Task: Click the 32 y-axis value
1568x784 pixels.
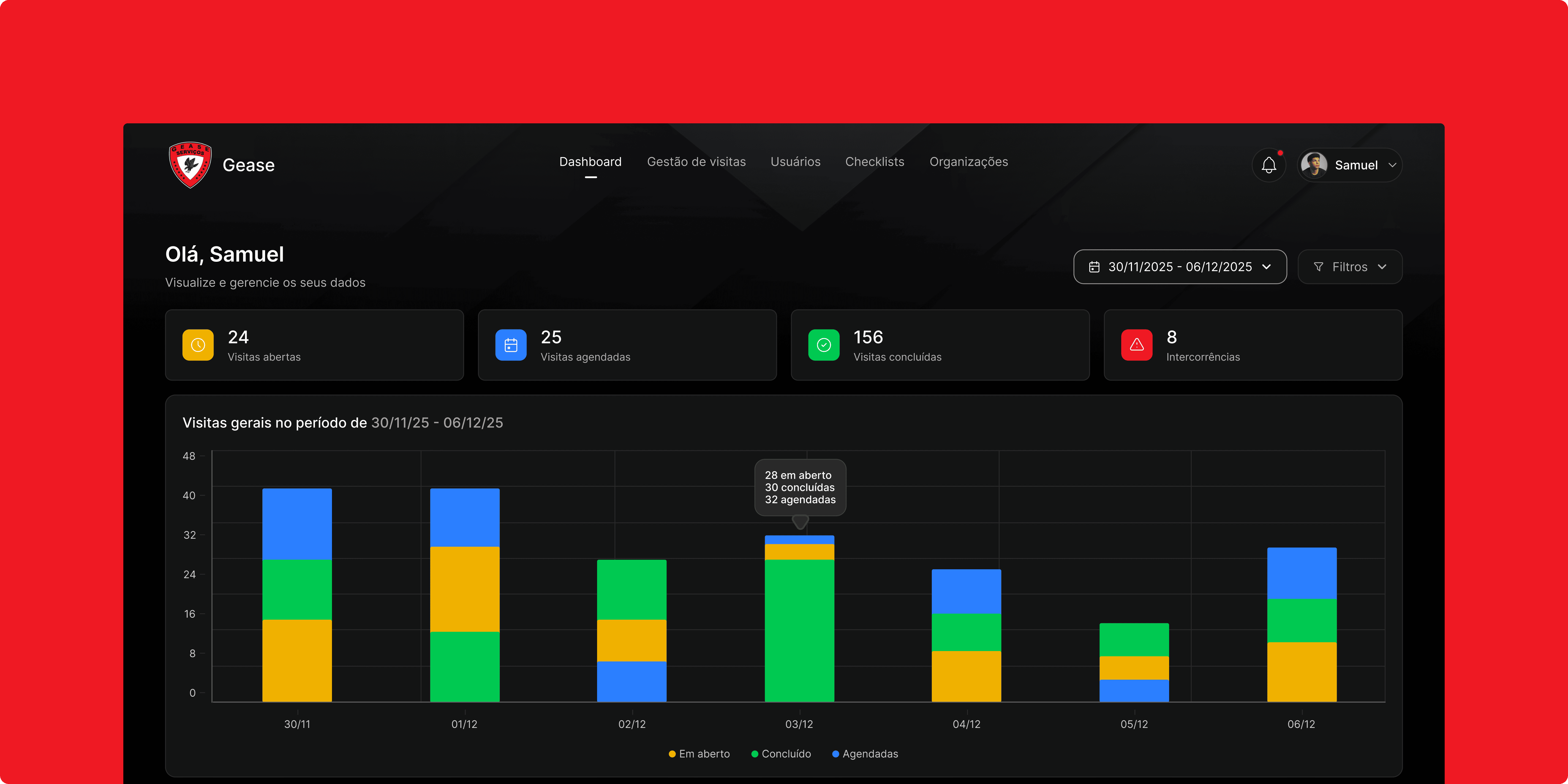Action: (x=190, y=535)
